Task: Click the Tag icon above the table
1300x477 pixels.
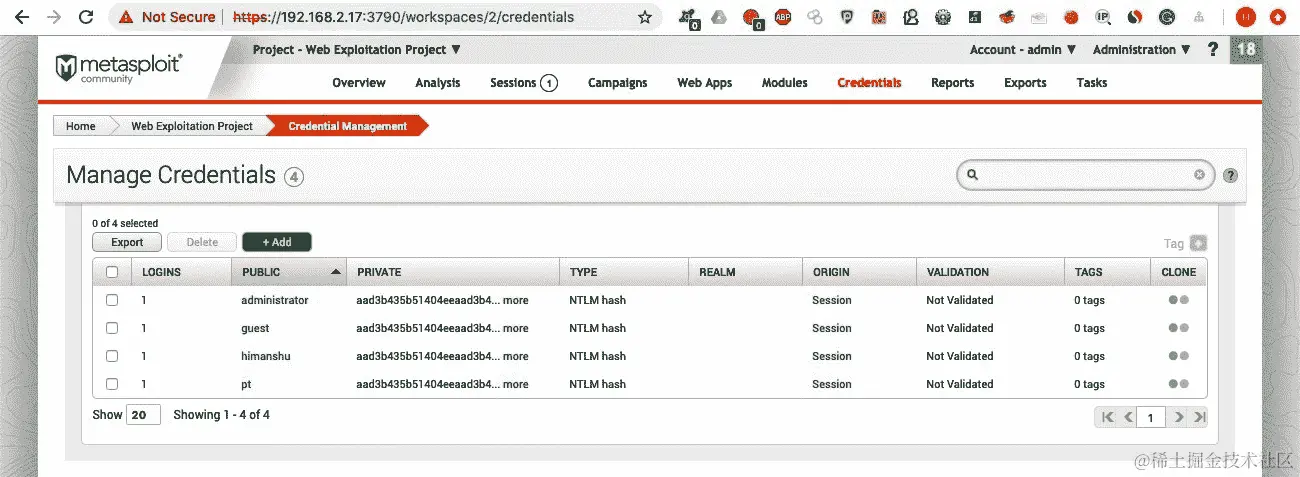Action: [x=1198, y=243]
